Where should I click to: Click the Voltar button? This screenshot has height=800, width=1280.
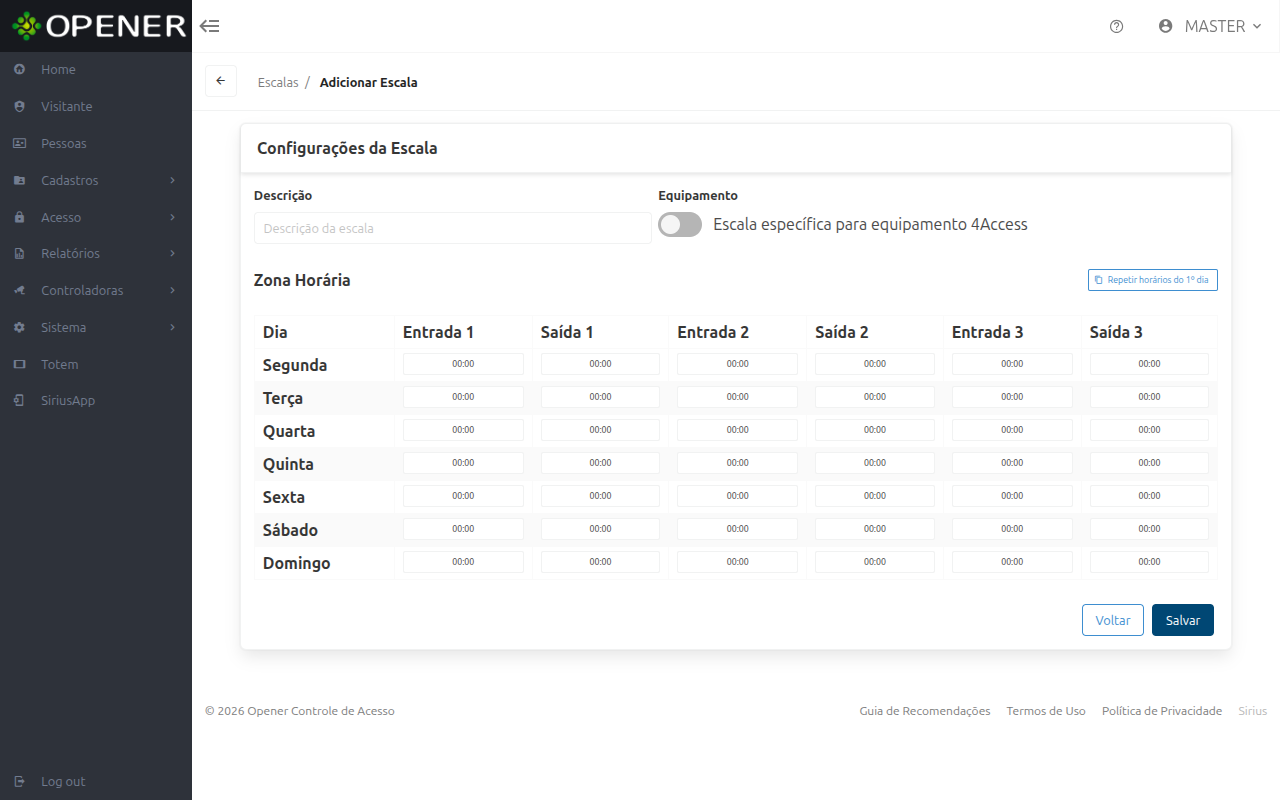click(1113, 620)
